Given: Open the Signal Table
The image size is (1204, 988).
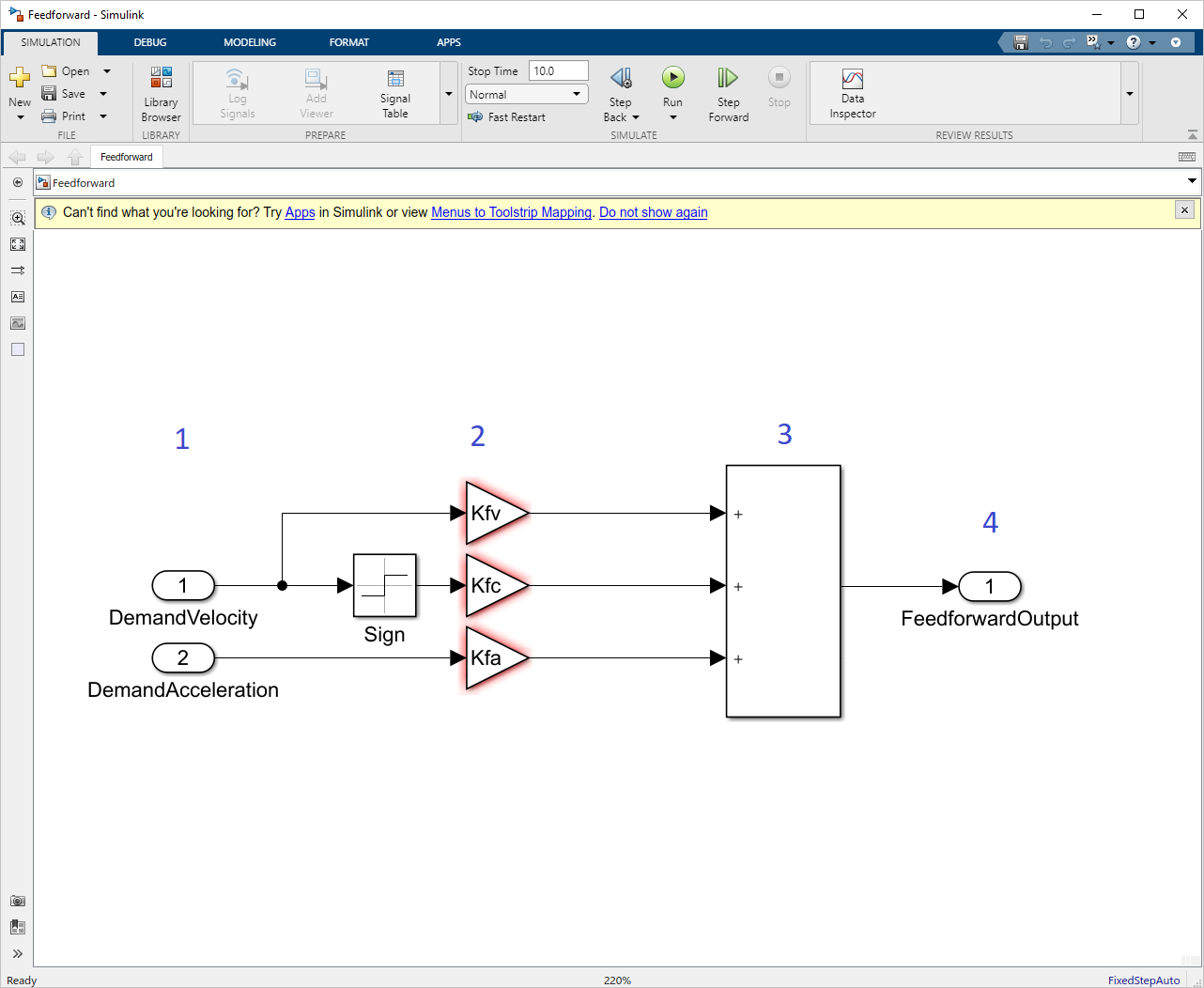Looking at the screenshot, I should click(x=395, y=94).
